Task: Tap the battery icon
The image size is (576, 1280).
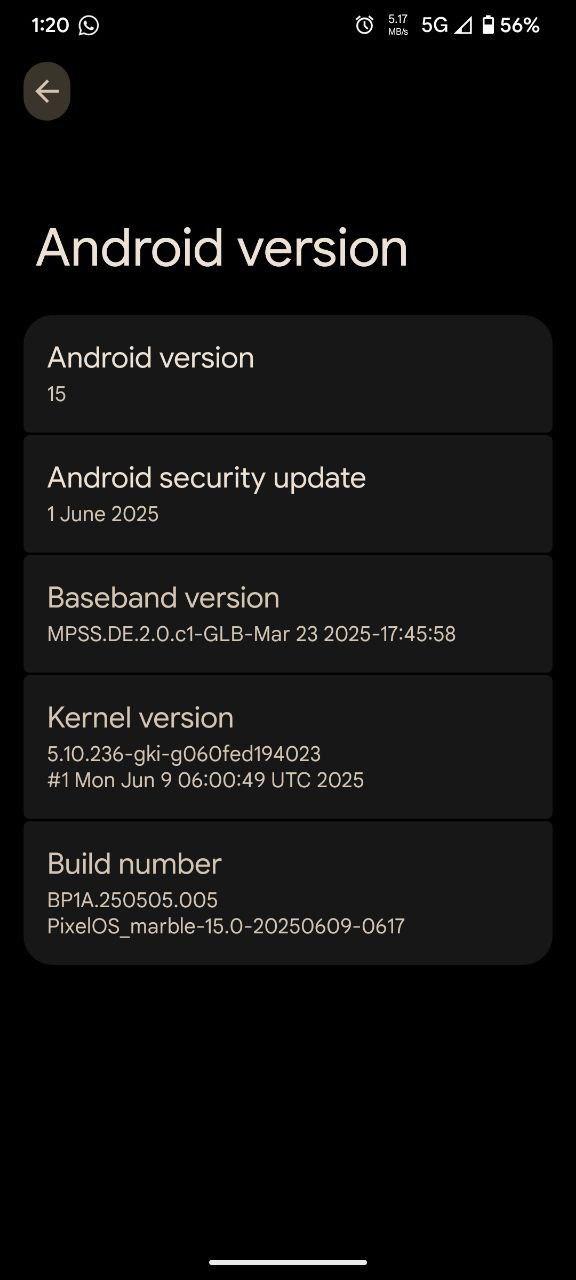Action: coord(488,25)
